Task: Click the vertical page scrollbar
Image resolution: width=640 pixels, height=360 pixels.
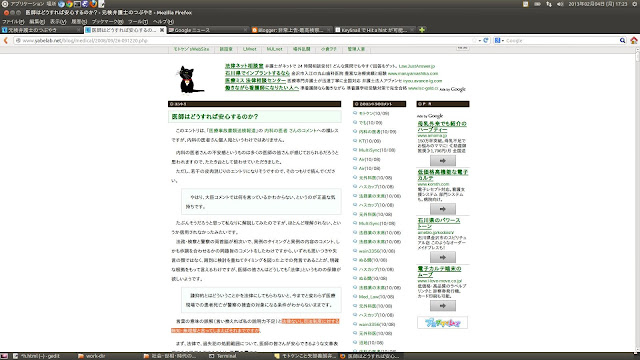Action: click(x=637, y=200)
